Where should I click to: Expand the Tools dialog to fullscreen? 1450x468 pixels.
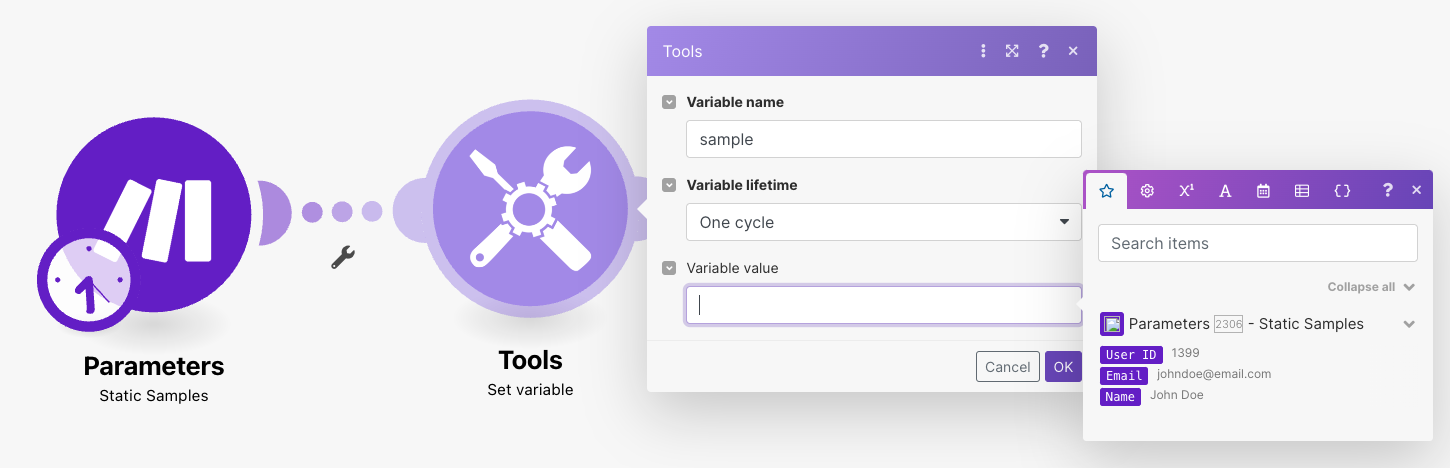(1012, 51)
